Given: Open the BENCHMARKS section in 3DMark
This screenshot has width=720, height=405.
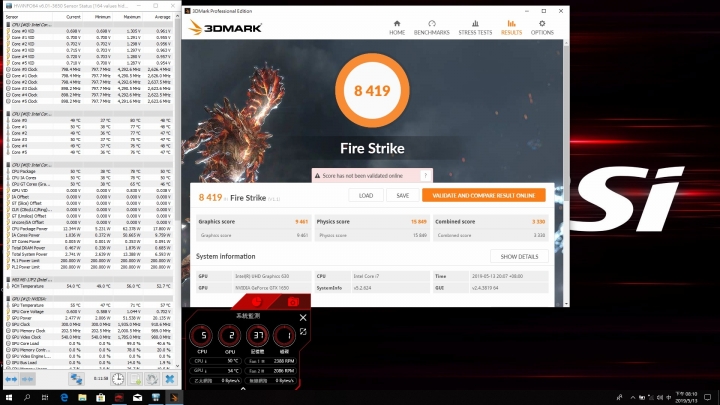Looking at the screenshot, I should tap(431, 28).
